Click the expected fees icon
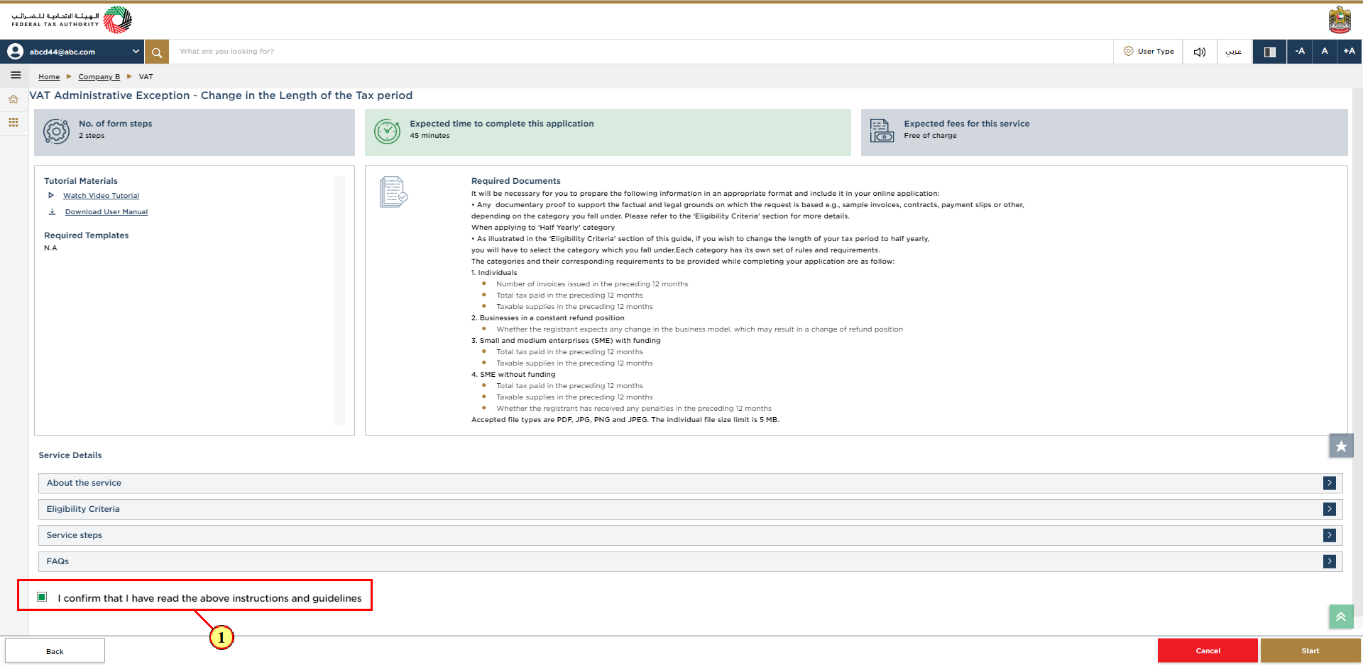Image resolution: width=1363 pixels, height=666 pixels. pyautogui.click(x=881, y=130)
